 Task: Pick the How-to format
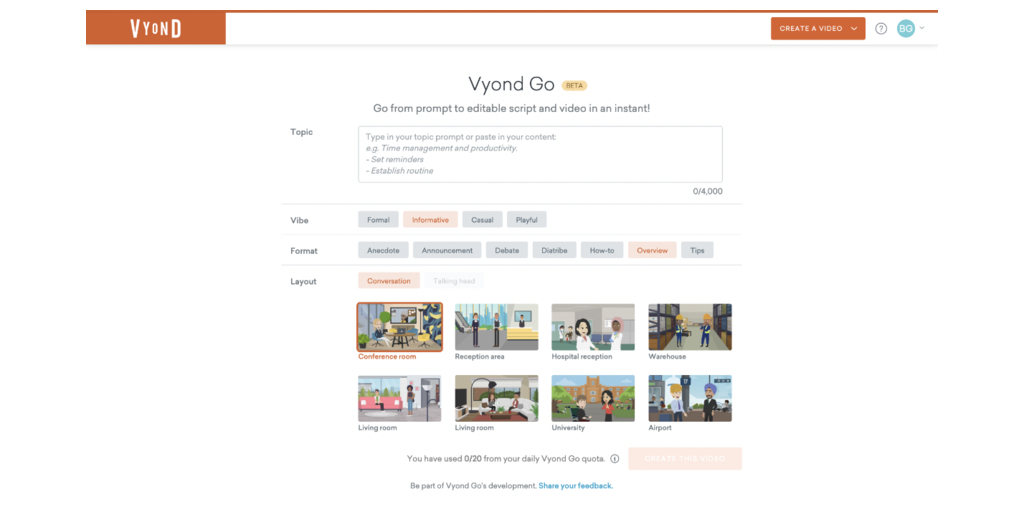[x=602, y=250]
